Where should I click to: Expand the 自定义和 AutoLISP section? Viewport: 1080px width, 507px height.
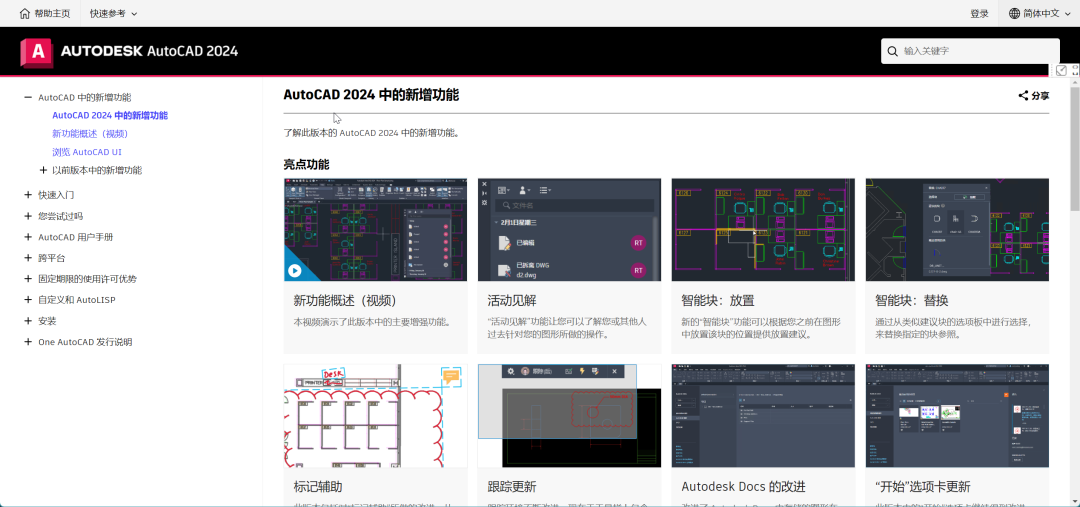click(x=28, y=300)
